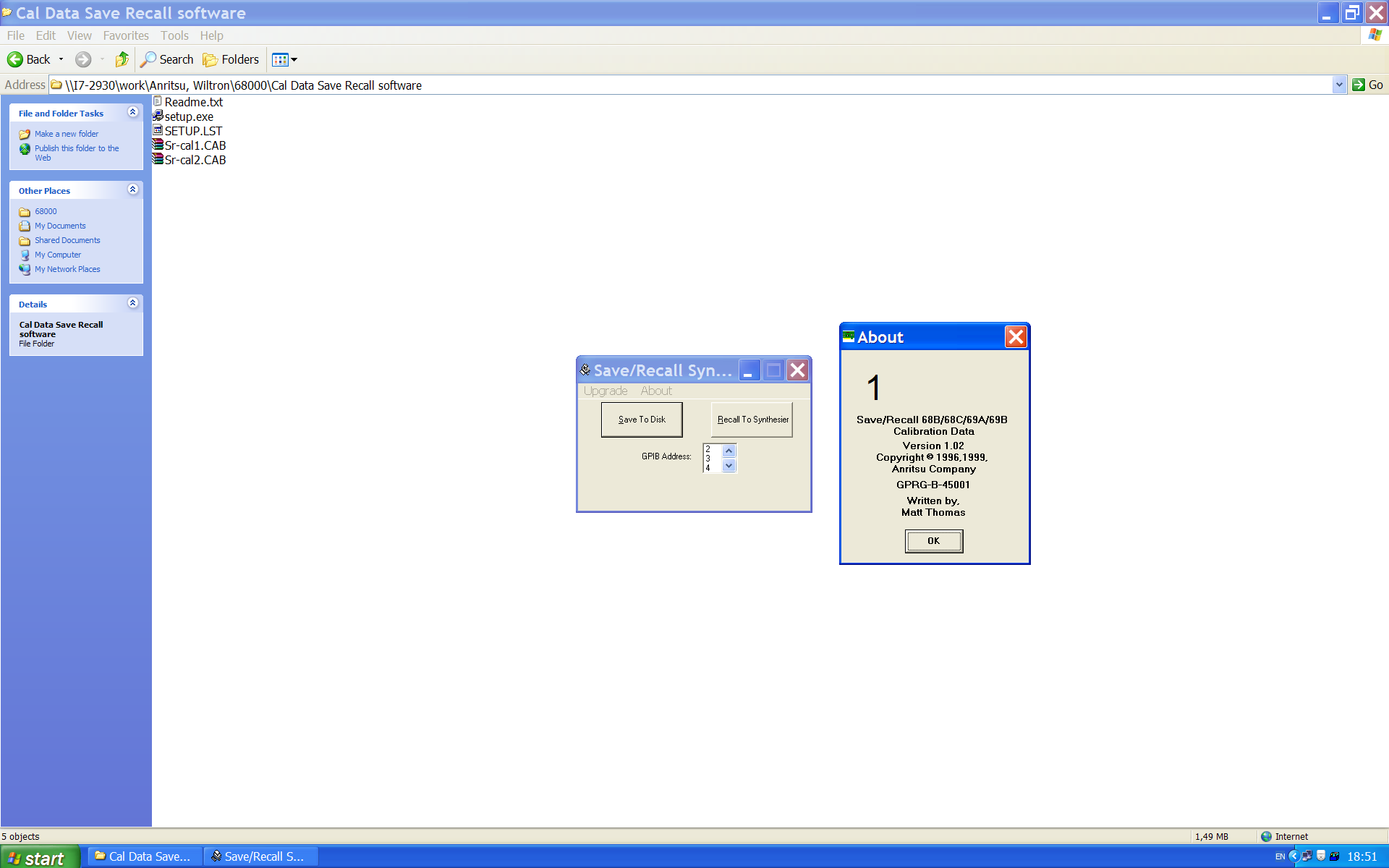Open the Tools menu
Screen dimensions: 1389x868
[174, 35]
